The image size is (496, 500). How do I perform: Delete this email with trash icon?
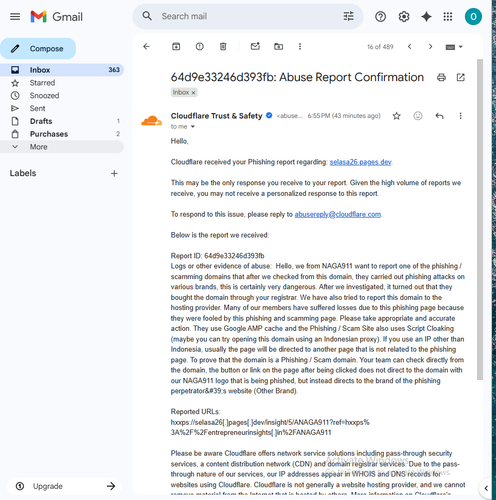click(223, 47)
